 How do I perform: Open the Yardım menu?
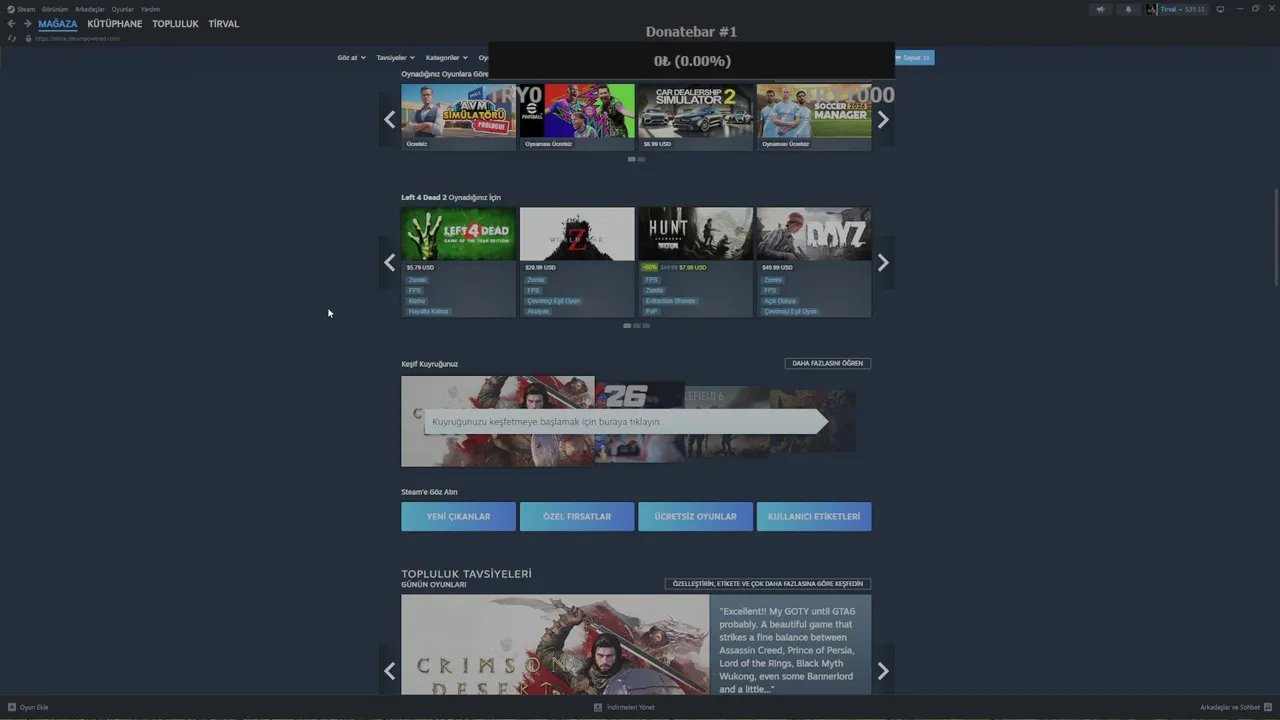150,9
